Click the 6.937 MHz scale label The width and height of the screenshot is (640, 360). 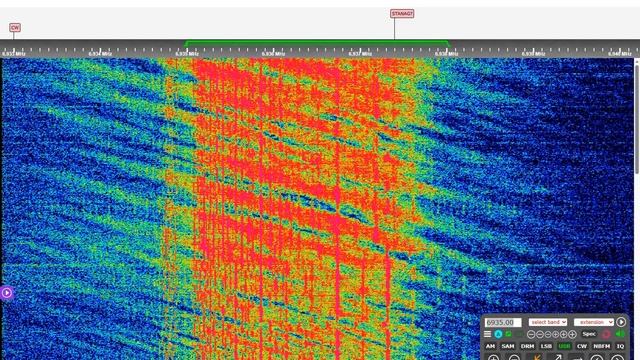click(360, 53)
